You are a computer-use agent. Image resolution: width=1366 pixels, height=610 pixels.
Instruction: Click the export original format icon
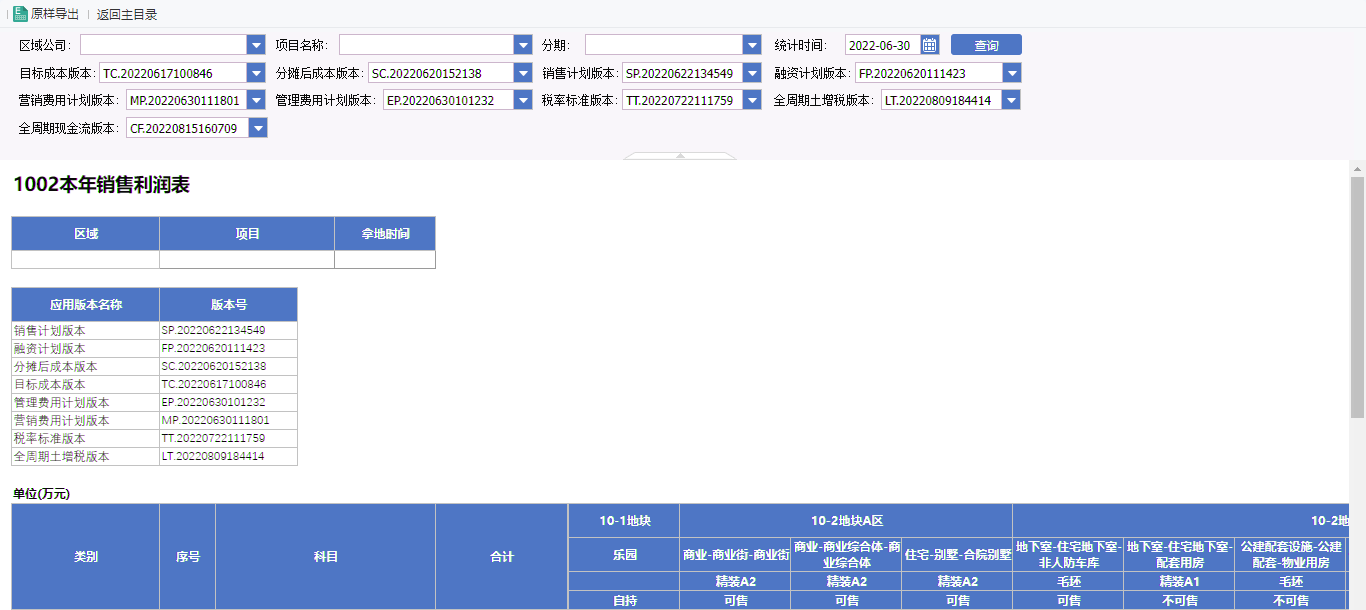20,14
